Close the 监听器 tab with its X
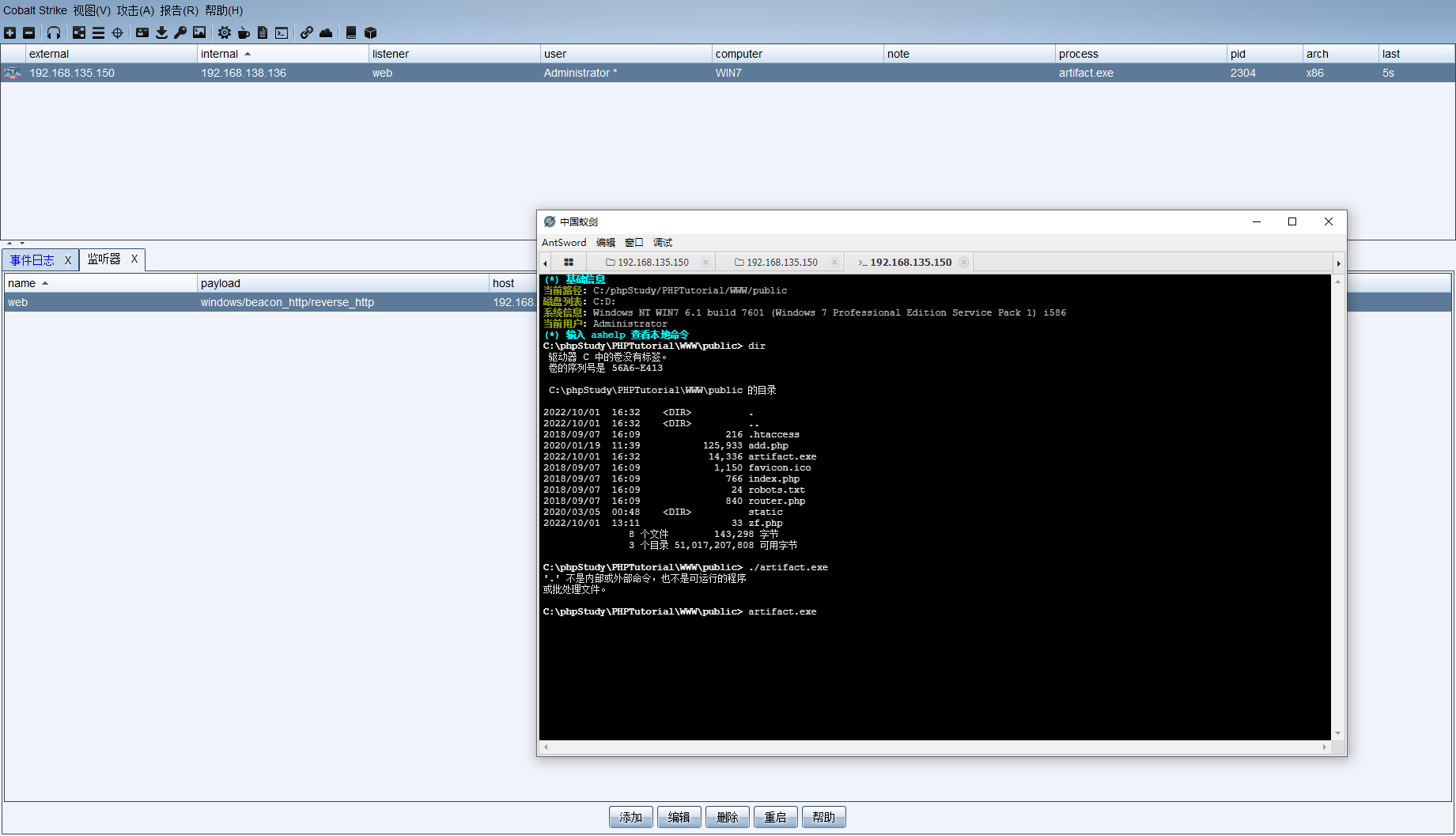This screenshot has width=1456, height=836. point(134,259)
